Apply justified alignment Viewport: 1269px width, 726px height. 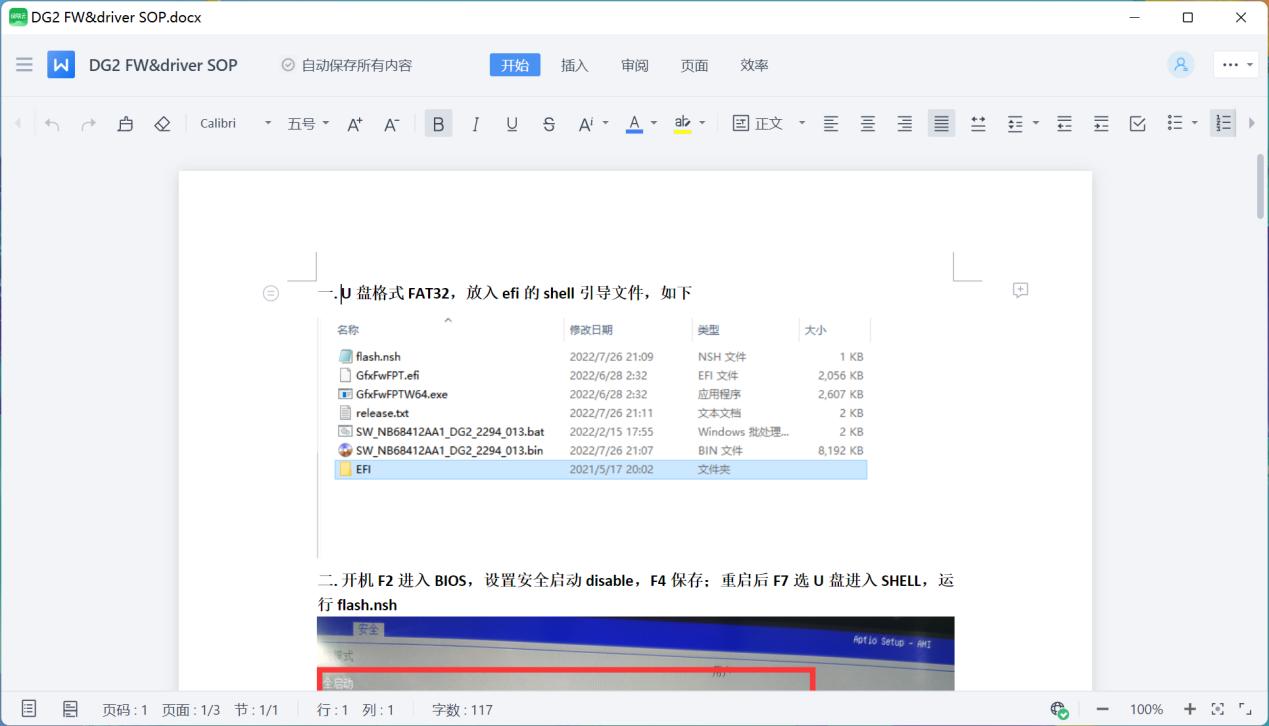click(940, 123)
